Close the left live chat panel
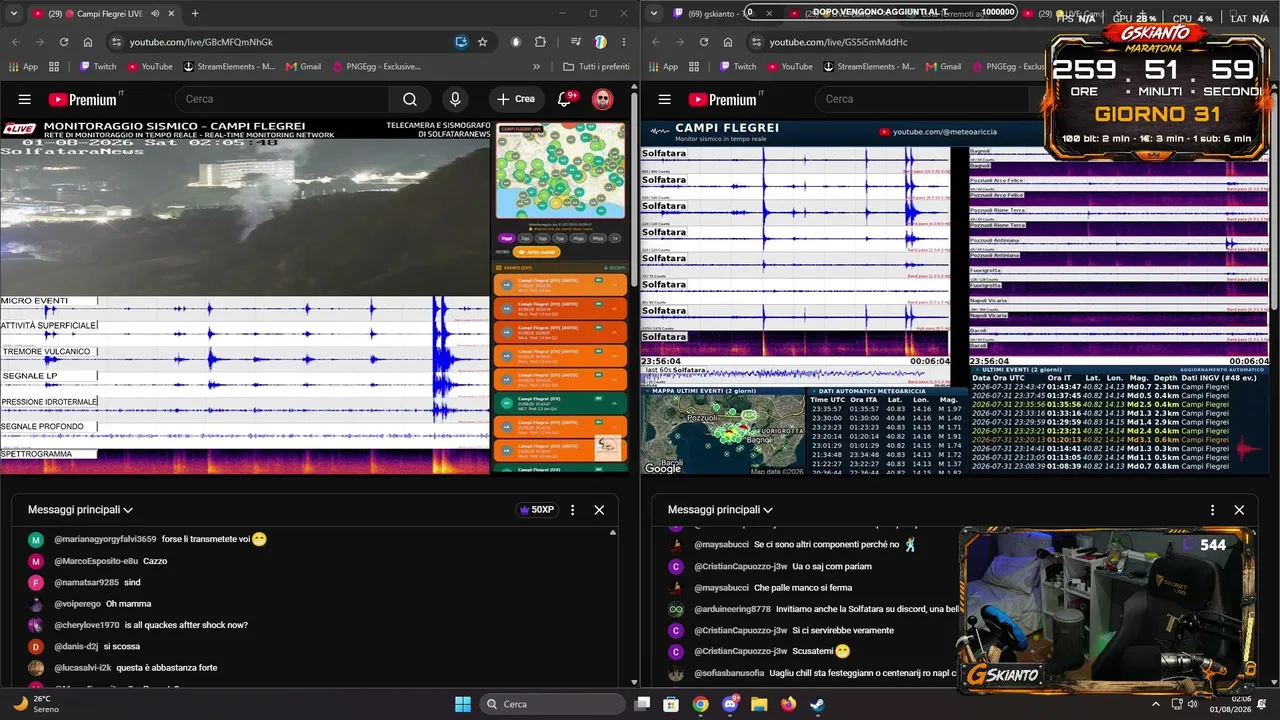This screenshot has width=1280, height=720. pyautogui.click(x=599, y=510)
